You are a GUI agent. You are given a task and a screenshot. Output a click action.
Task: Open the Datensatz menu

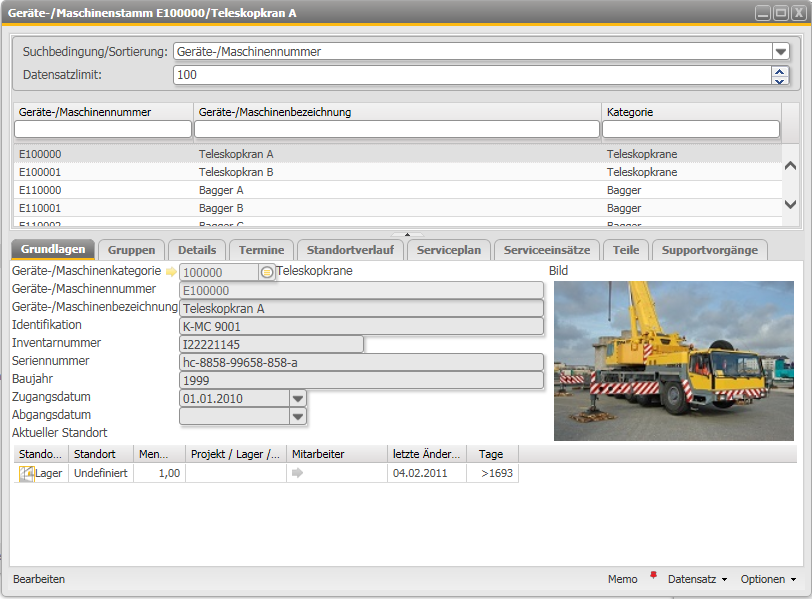pyautogui.click(x=697, y=579)
